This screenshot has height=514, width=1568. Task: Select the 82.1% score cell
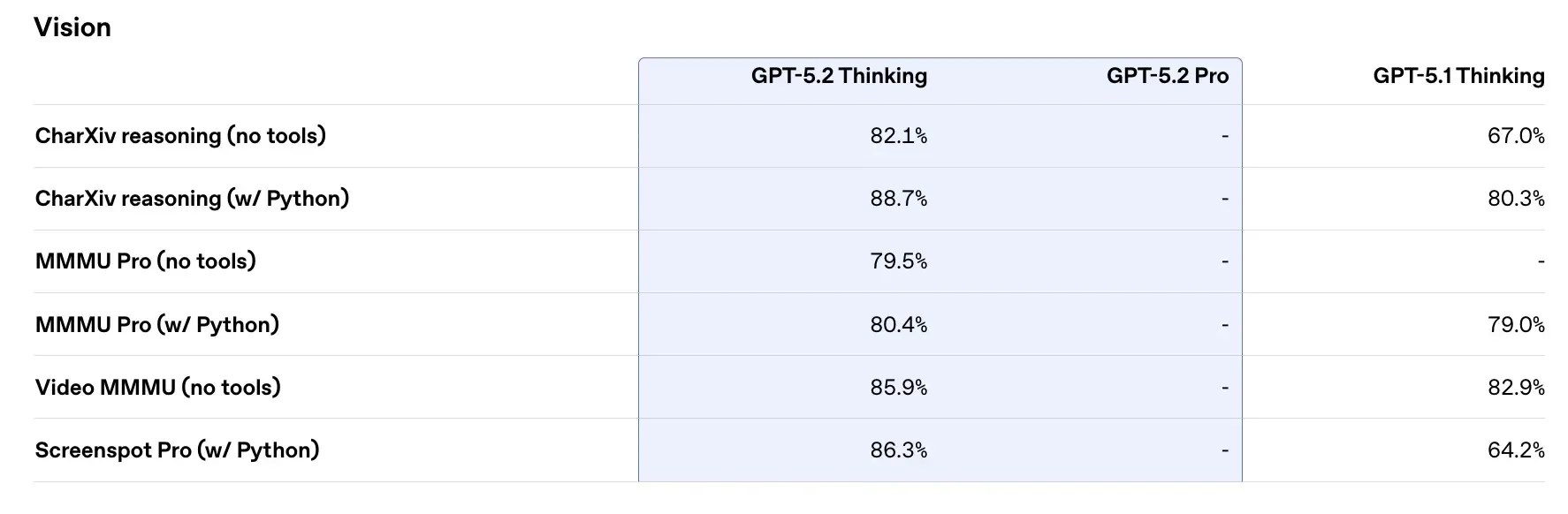click(898, 136)
